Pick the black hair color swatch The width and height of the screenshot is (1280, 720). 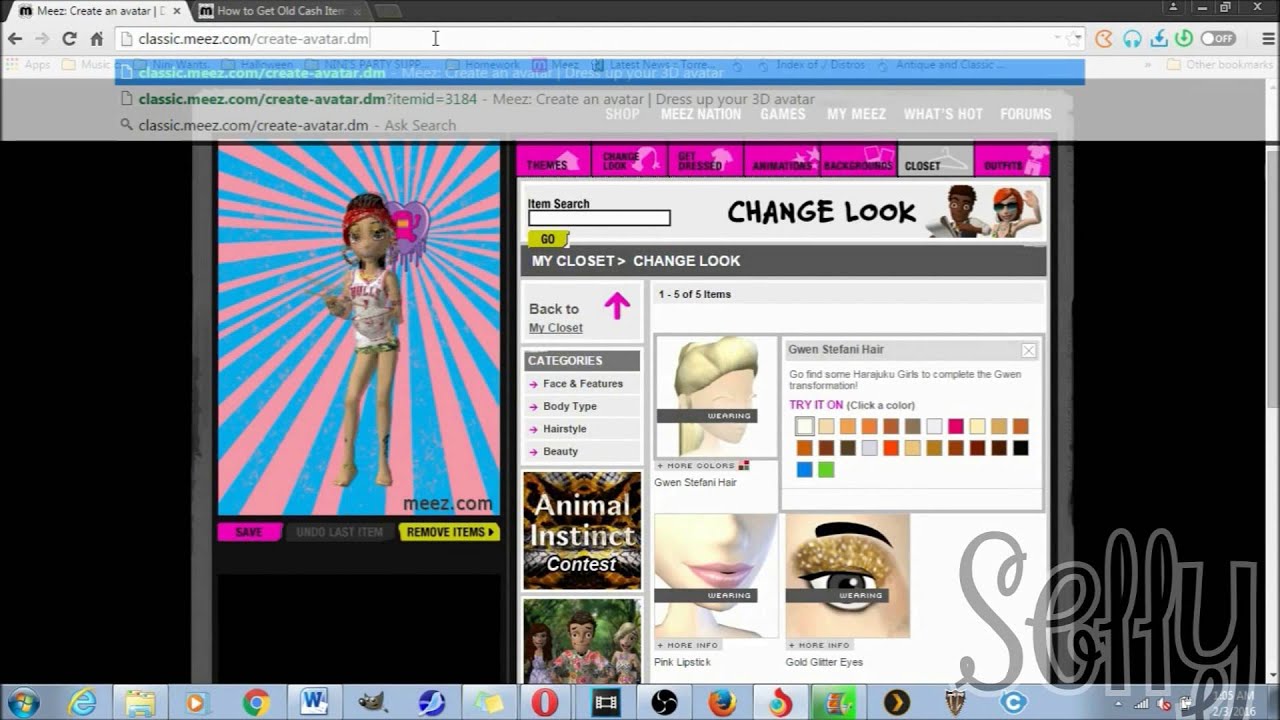pos(1020,448)
